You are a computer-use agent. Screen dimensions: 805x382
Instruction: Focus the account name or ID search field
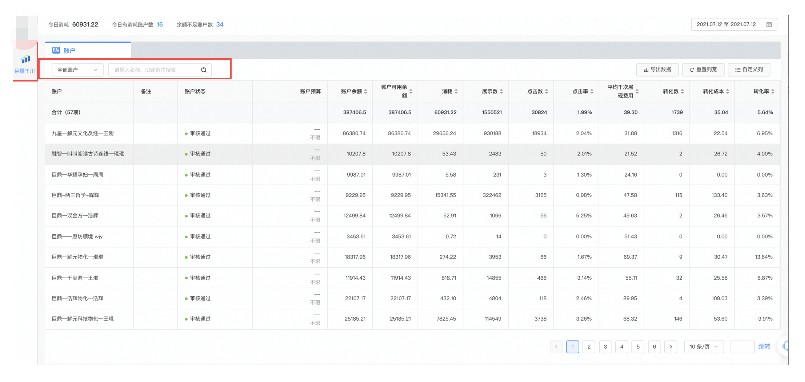pos(160,69)
